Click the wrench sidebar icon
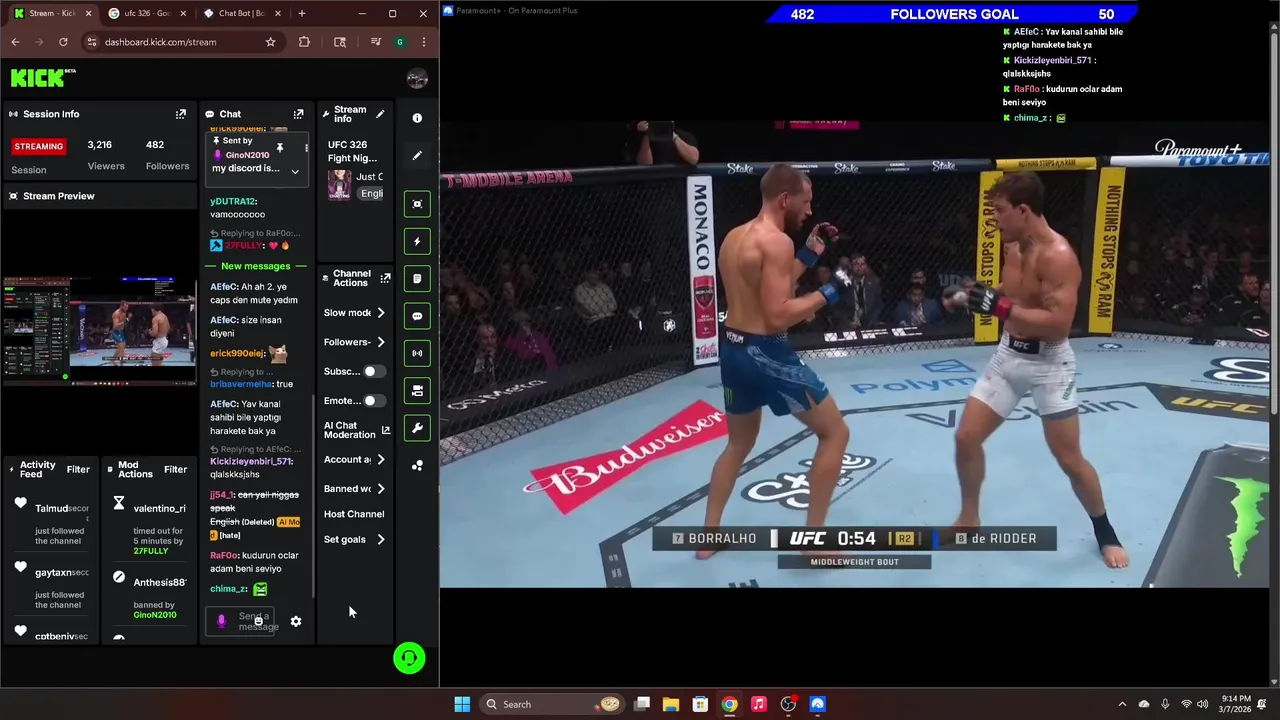The height and width of the screenshot is (720, 1280). pos(417,428)
